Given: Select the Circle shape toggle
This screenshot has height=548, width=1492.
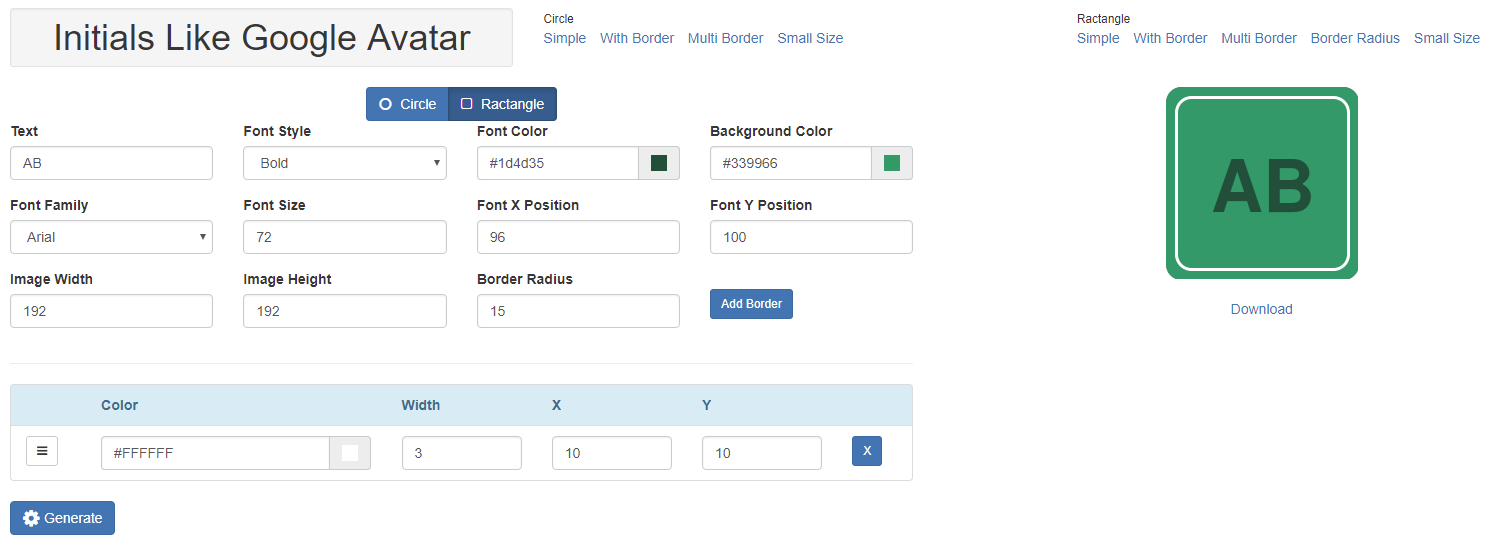Looking at the screenshot, I should [407, 104].
